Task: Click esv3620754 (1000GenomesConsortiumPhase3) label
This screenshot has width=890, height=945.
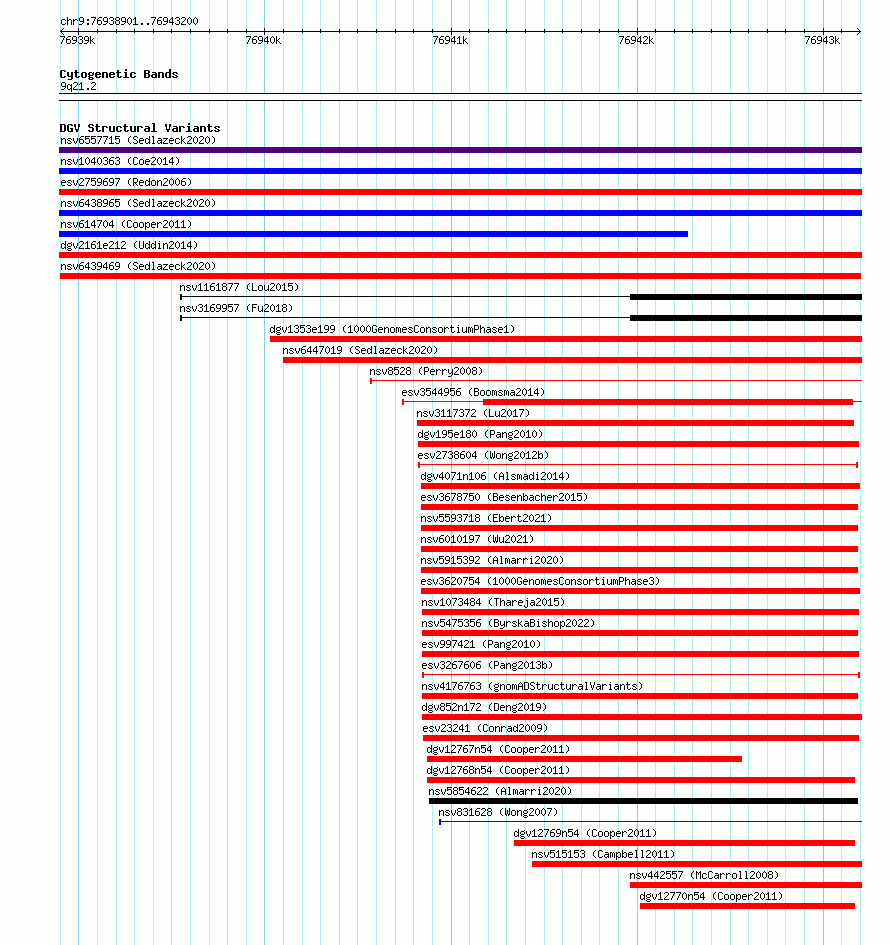Action: click(x=541, y=582)
